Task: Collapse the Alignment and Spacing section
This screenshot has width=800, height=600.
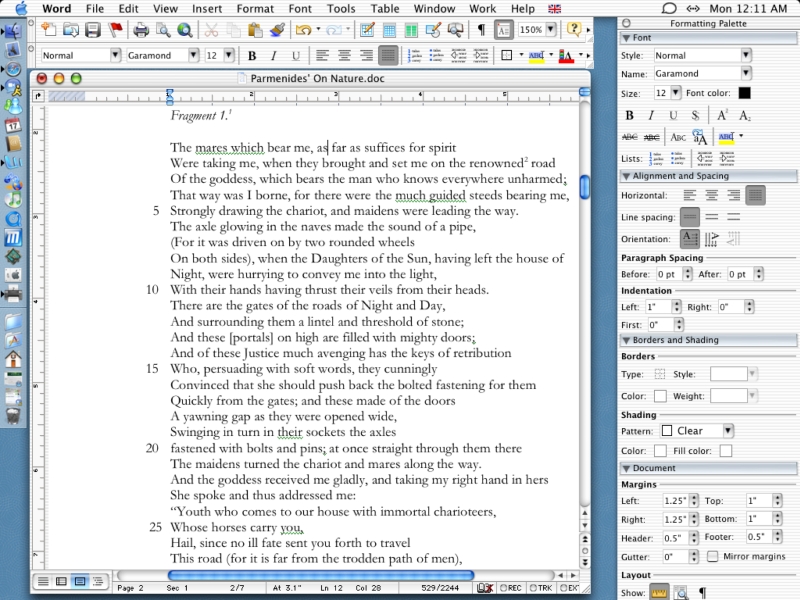Action: 626,176
